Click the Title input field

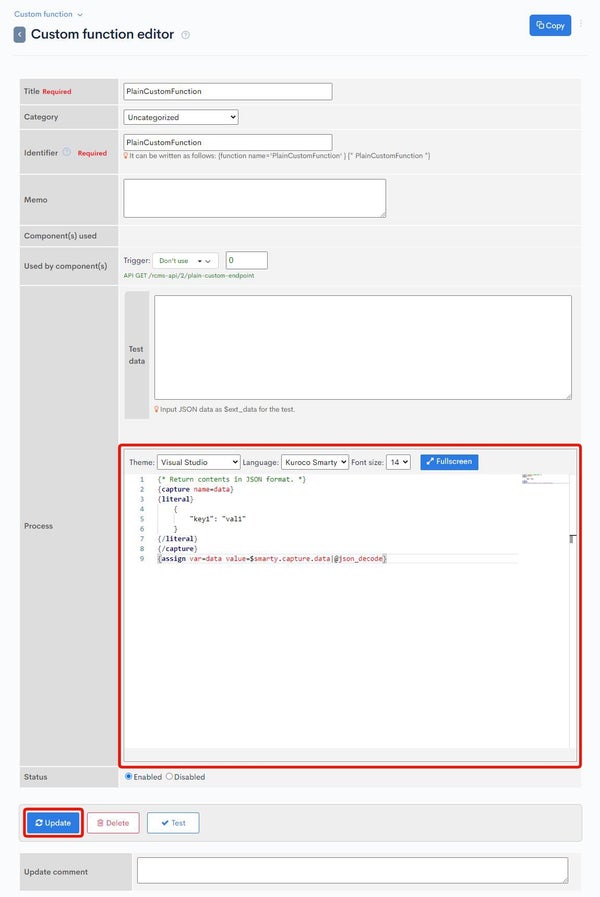(x=228, y=92)
